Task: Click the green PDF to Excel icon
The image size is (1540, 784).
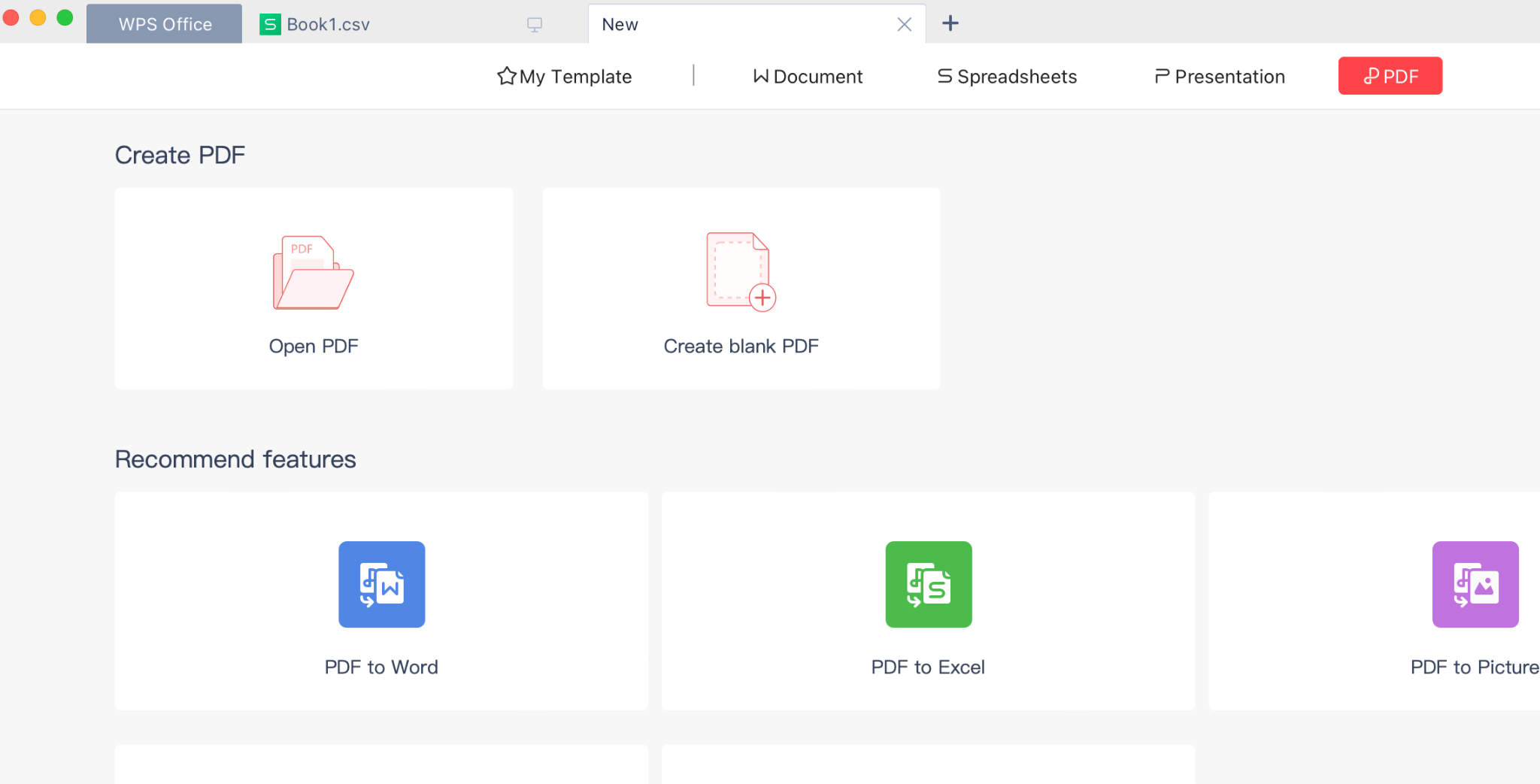Action: coord(928,584)
